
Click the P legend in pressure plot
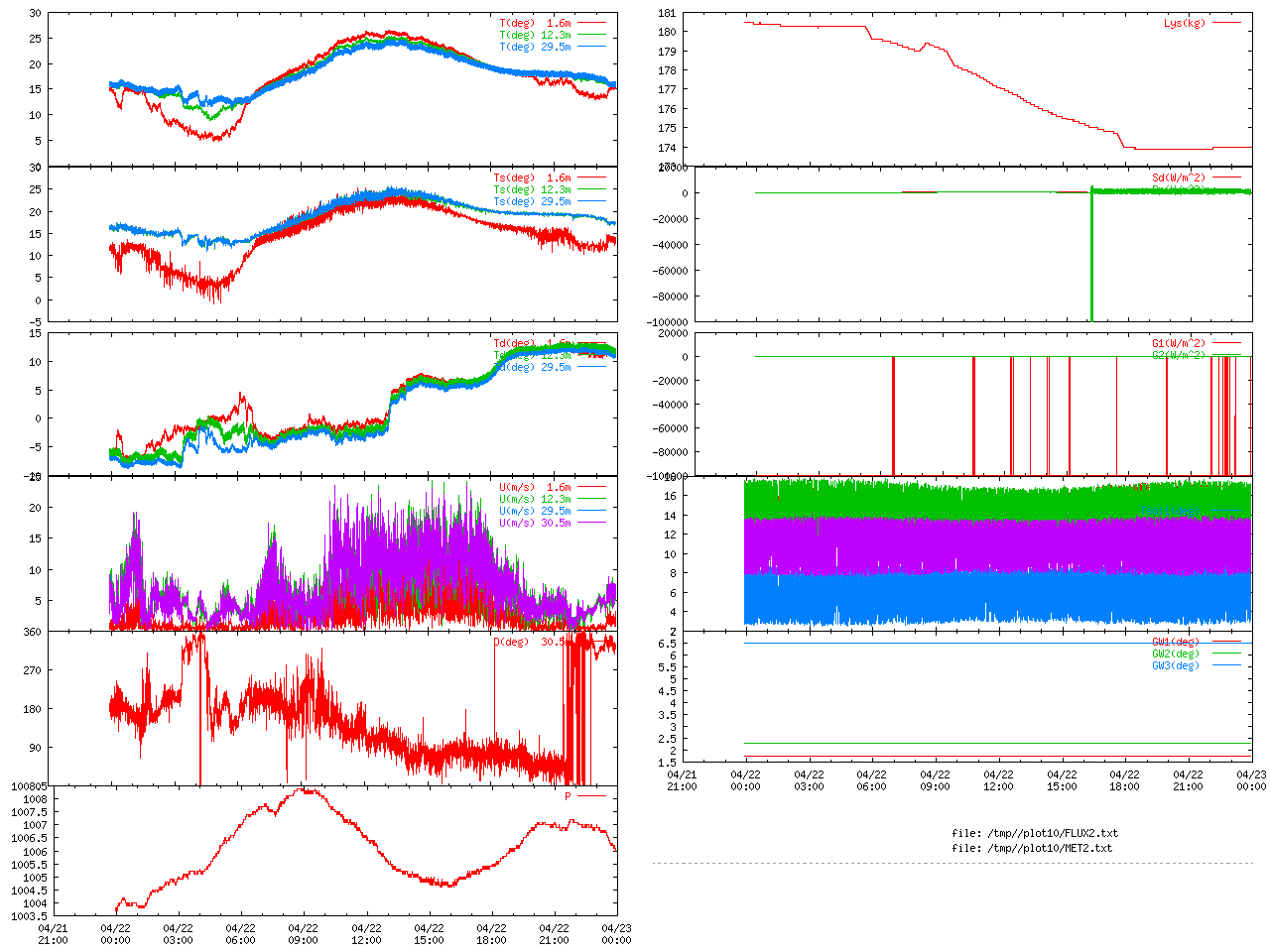point(569,796)
